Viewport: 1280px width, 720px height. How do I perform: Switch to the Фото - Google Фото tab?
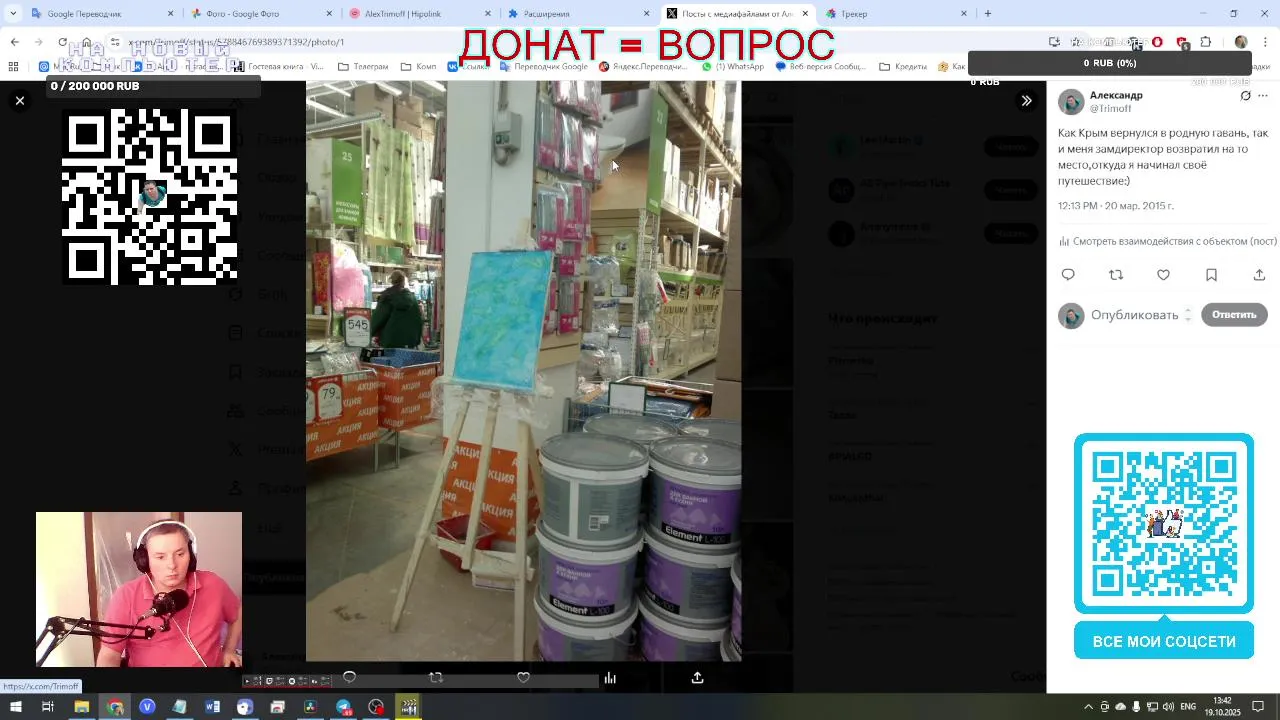click(260, 14)
